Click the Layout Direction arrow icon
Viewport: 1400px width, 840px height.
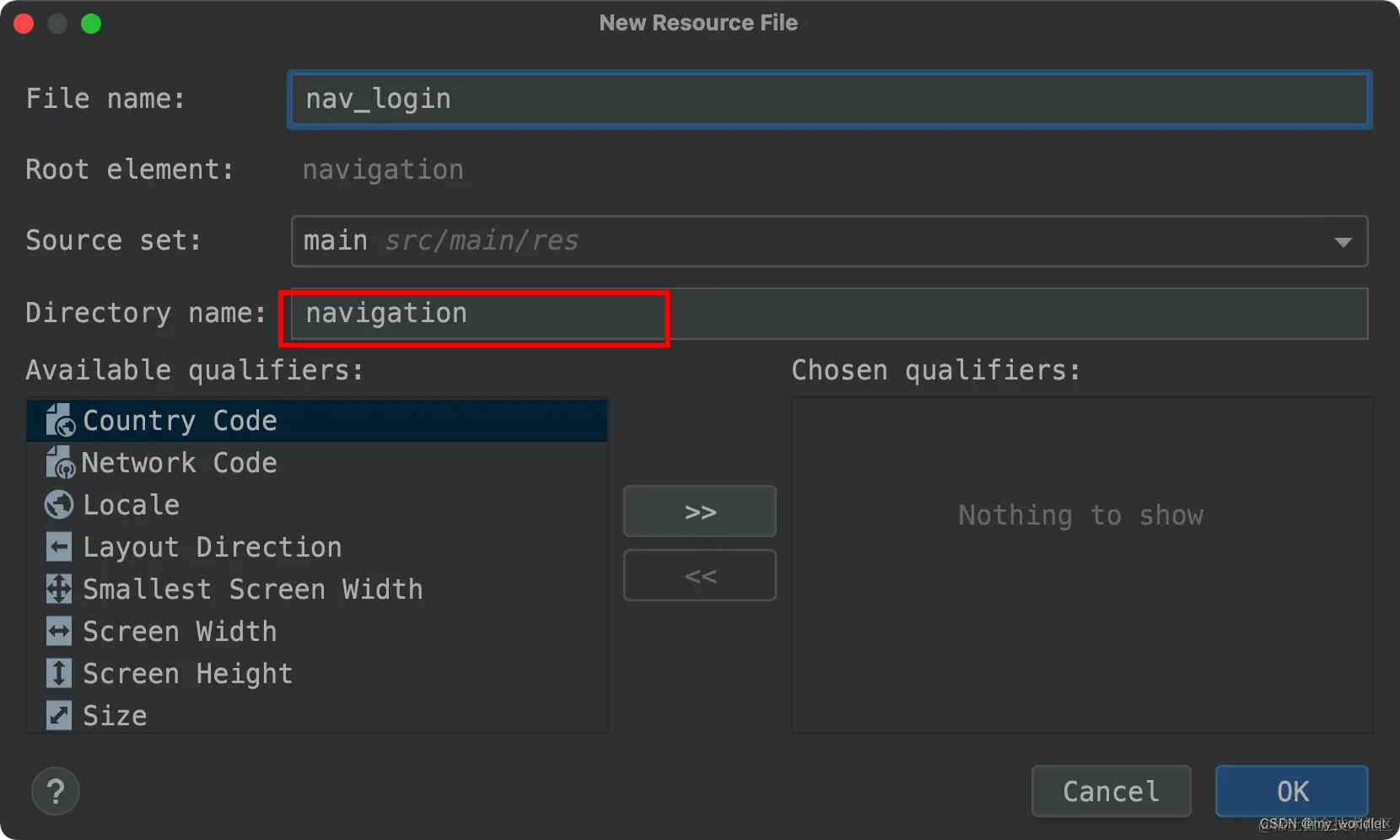point(59,547)
